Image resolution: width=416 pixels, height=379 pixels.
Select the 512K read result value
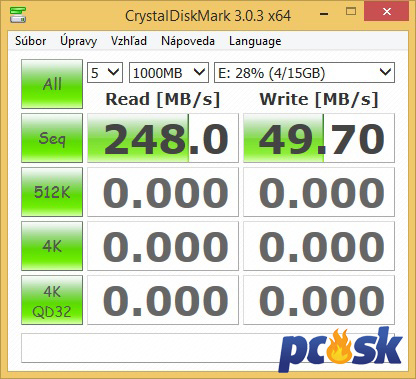click(163, 192)
